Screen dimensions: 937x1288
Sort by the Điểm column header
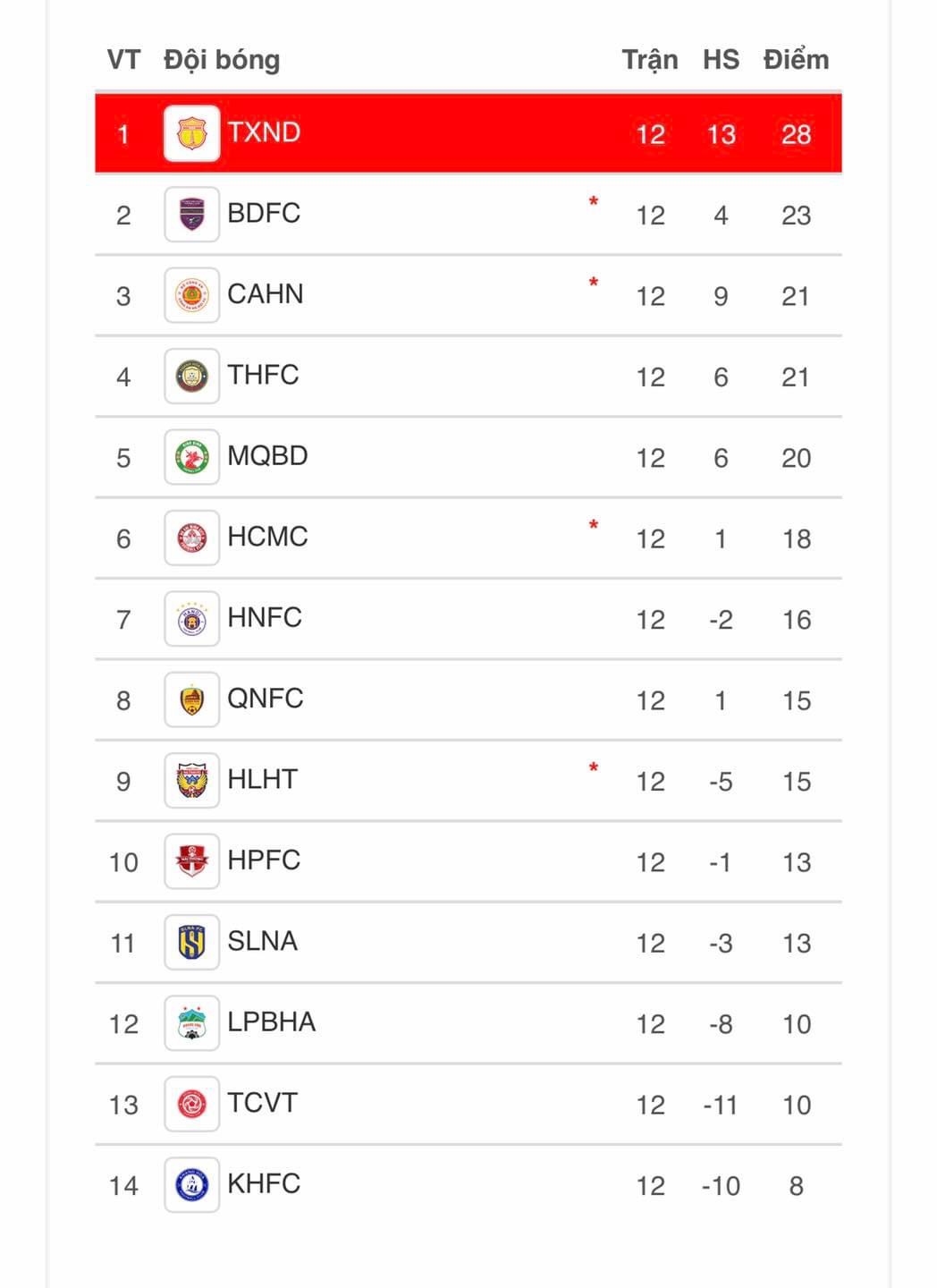click(796, 60)
